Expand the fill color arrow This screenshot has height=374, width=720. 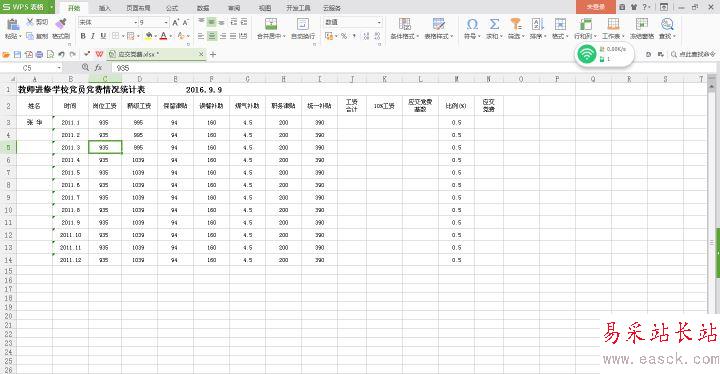pos(156,36)
